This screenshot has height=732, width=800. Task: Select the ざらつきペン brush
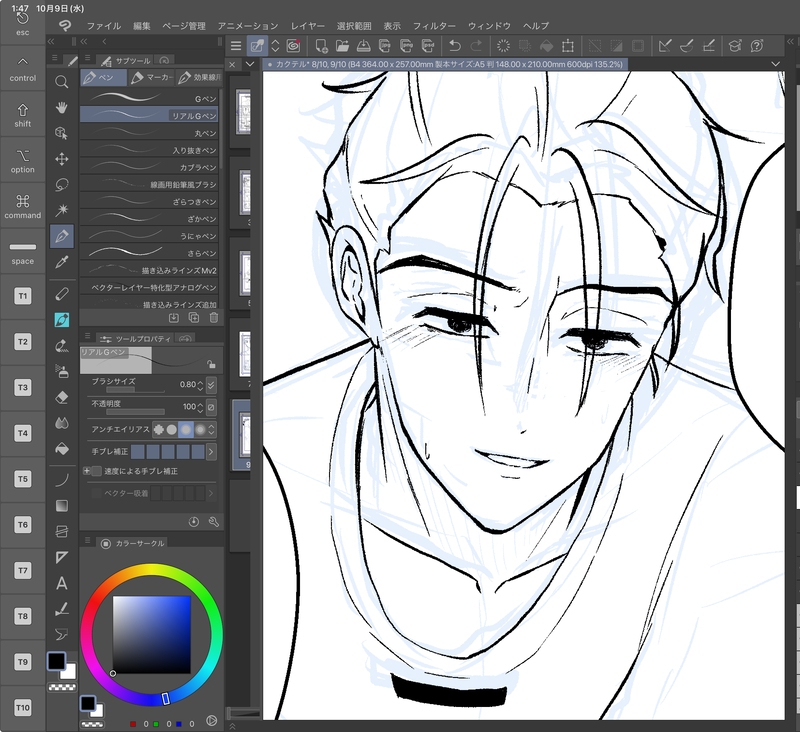click(x=149, y=201)
